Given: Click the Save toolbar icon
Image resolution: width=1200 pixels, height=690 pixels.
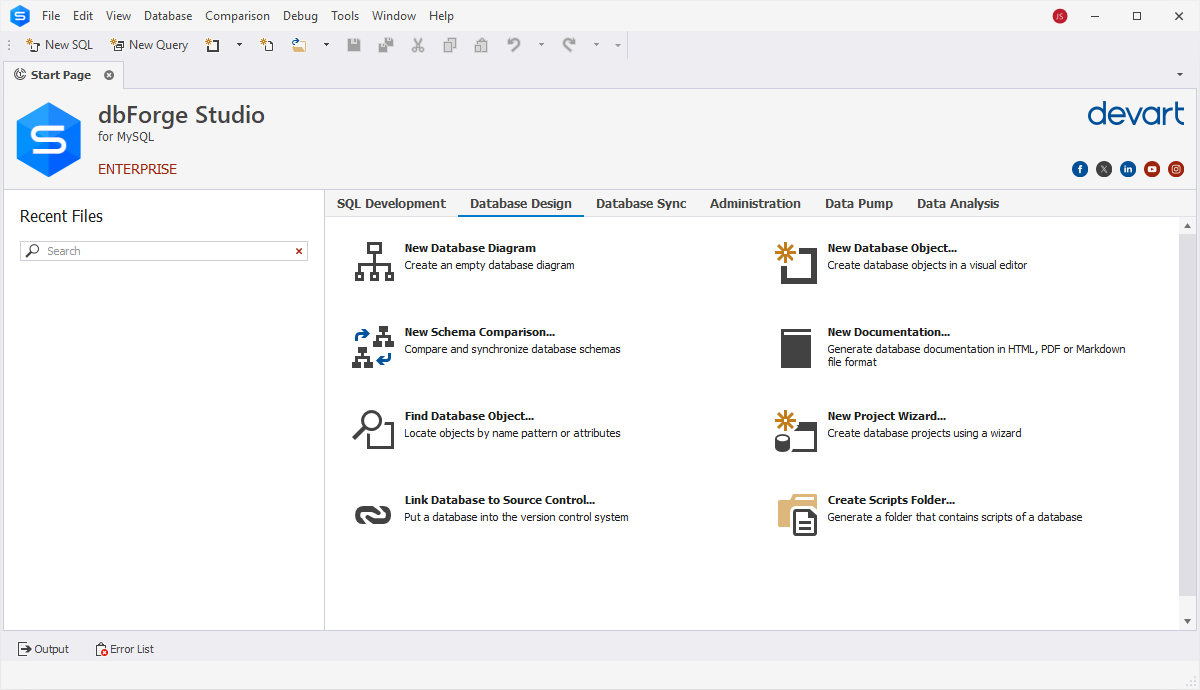Looking at the screenshot, I should 354,45.
